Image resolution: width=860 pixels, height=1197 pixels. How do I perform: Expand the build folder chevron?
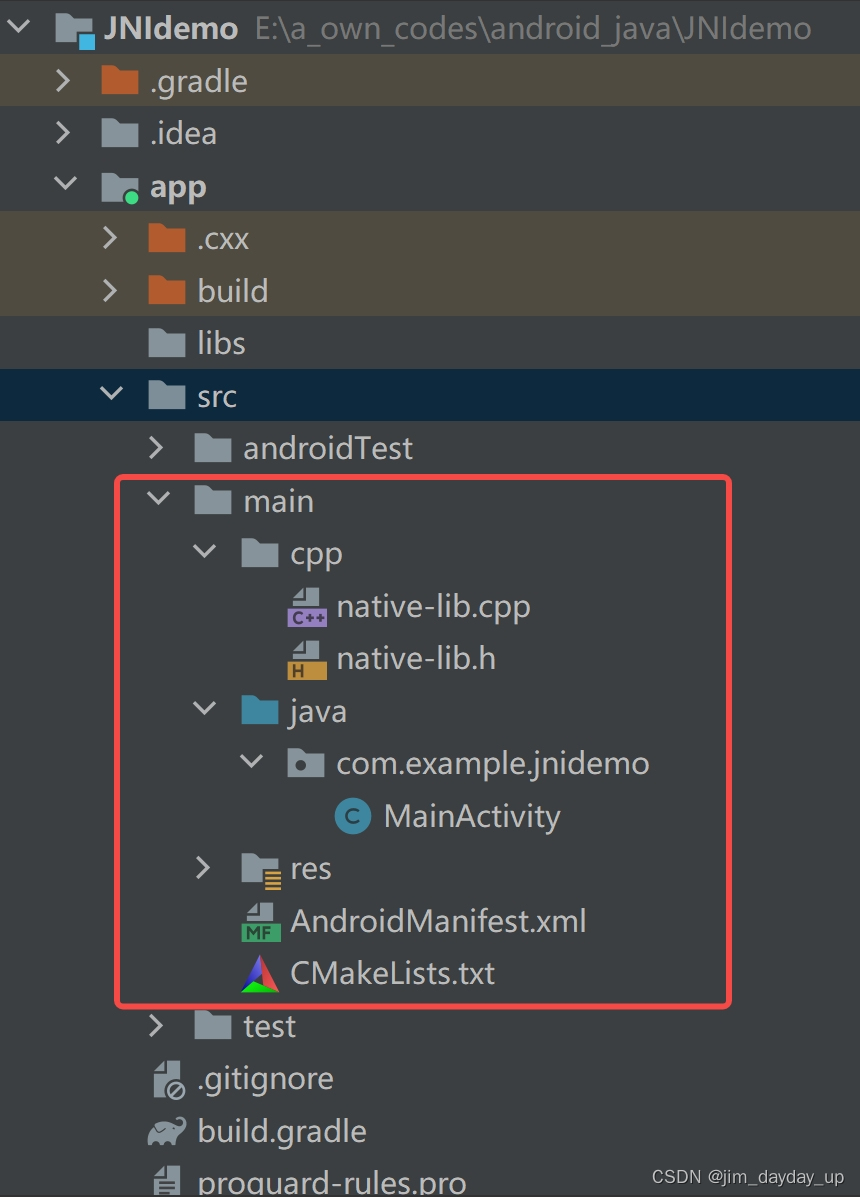point(110,291)
